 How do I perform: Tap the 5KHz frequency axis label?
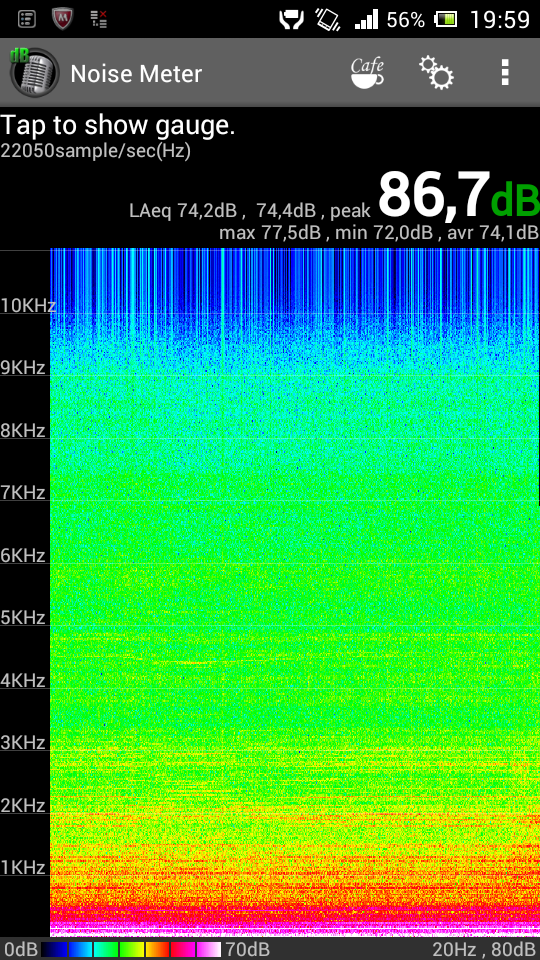tap(23, 617)
